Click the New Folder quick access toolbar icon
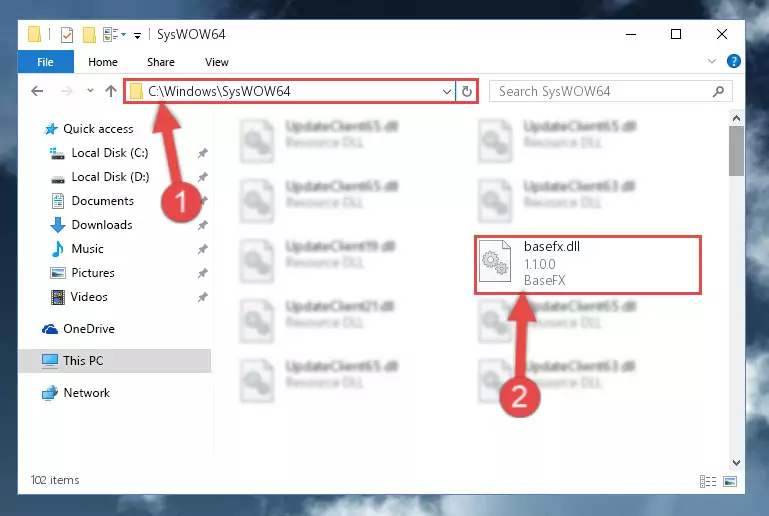The height and width of the screenshot is (516, 769). pos(89,34)
